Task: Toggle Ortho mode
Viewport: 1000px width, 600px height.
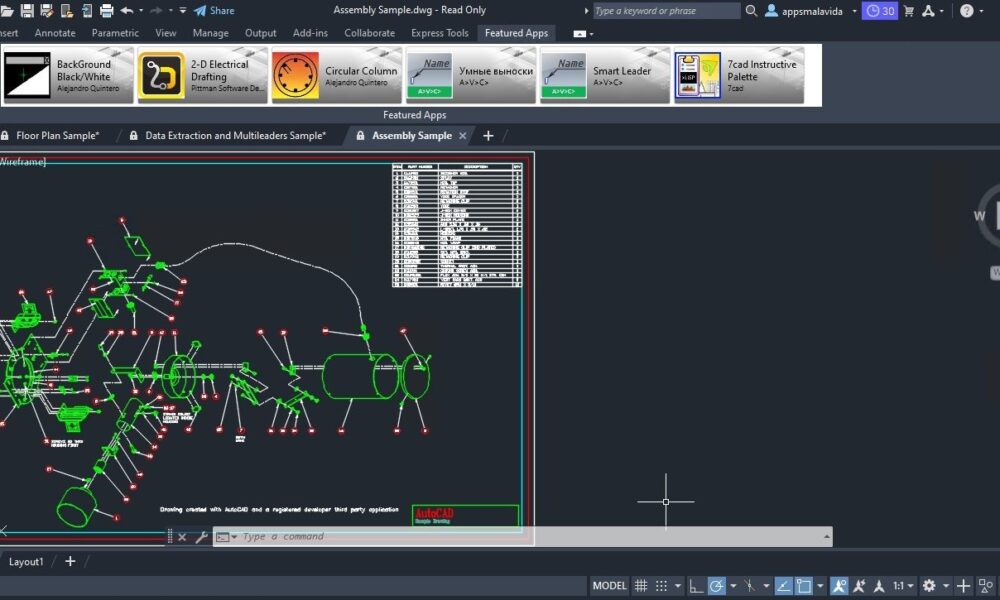Action: coord(696,585)
